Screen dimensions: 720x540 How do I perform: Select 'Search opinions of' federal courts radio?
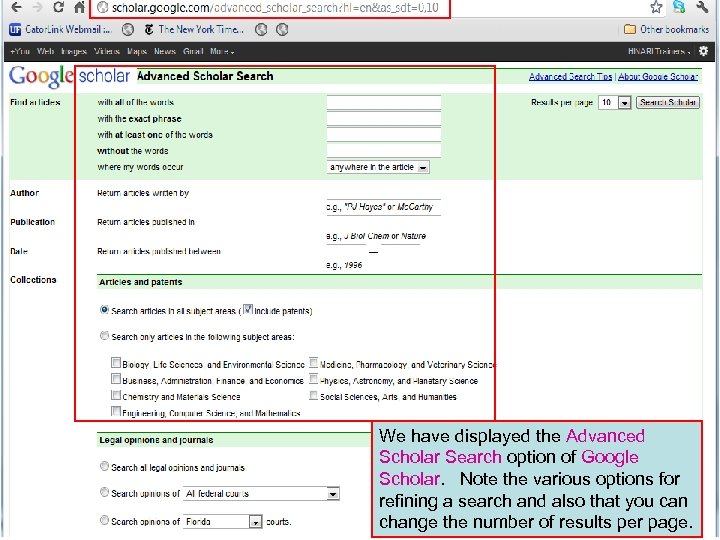click(104, 492)
